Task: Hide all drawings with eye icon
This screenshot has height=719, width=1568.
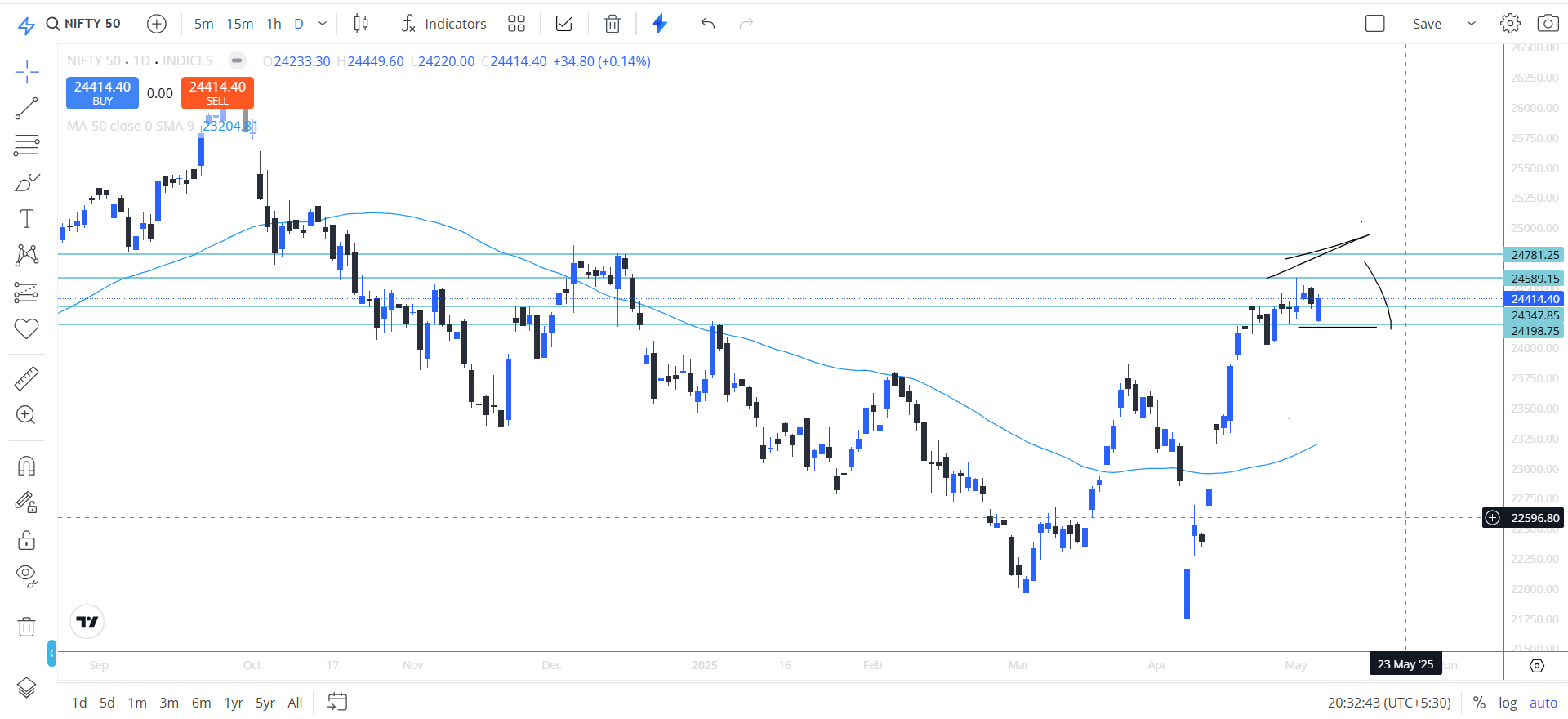Action: coord(27,576)
